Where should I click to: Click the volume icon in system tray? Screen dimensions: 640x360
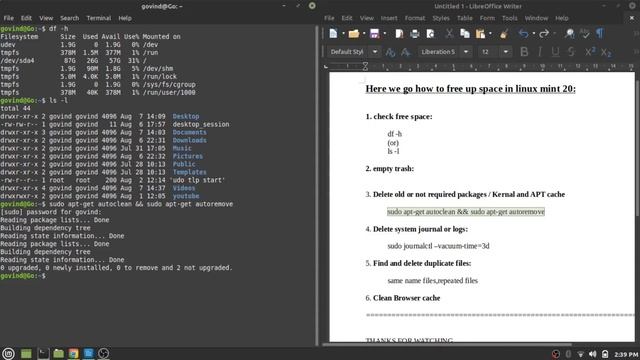pyautogui.click(x=593, y=354)
